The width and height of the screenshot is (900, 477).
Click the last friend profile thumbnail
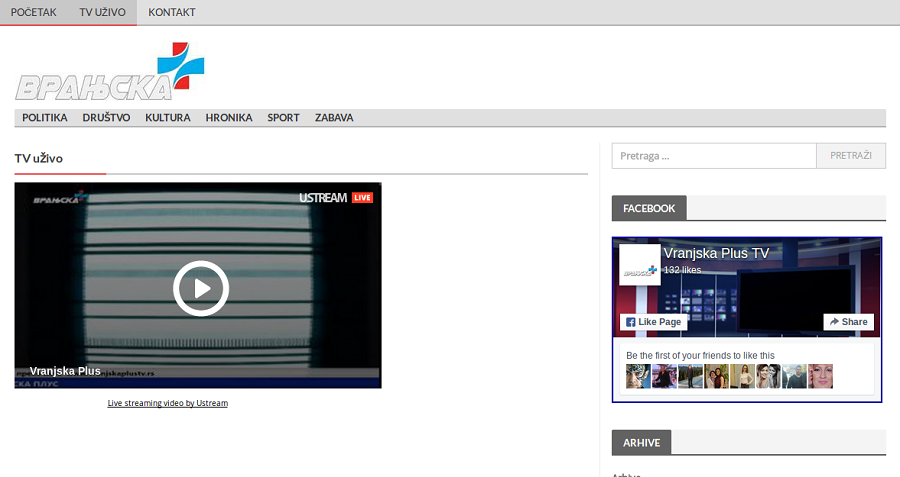click(820, 376)
